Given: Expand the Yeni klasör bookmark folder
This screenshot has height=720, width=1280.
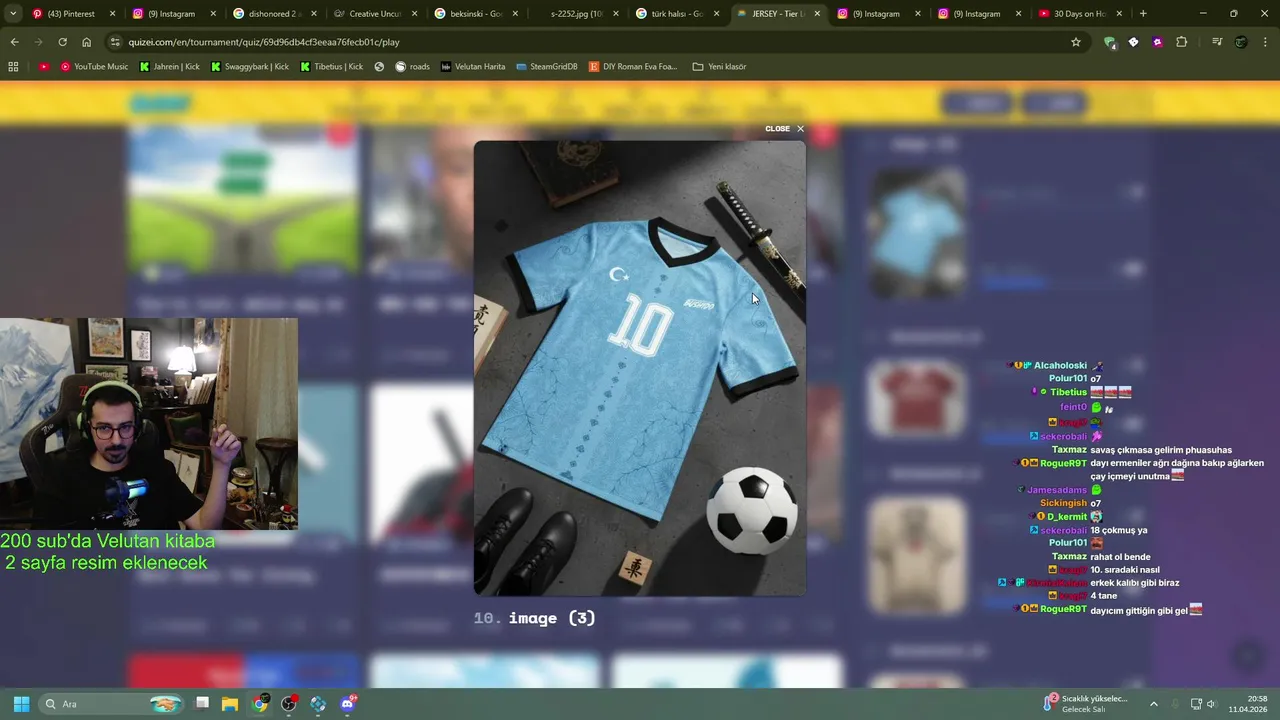Looking at the screenshot, I should [719, 66].
